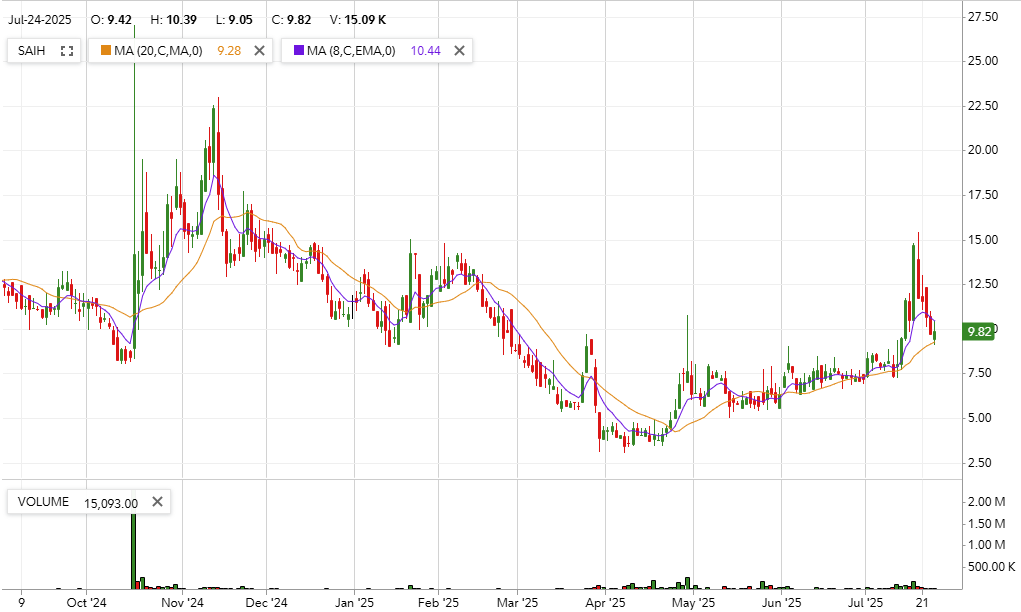Click the Oct '24 time axis label
The height and width of the screenshot is (612, 1021).
(x=87, y=602)
